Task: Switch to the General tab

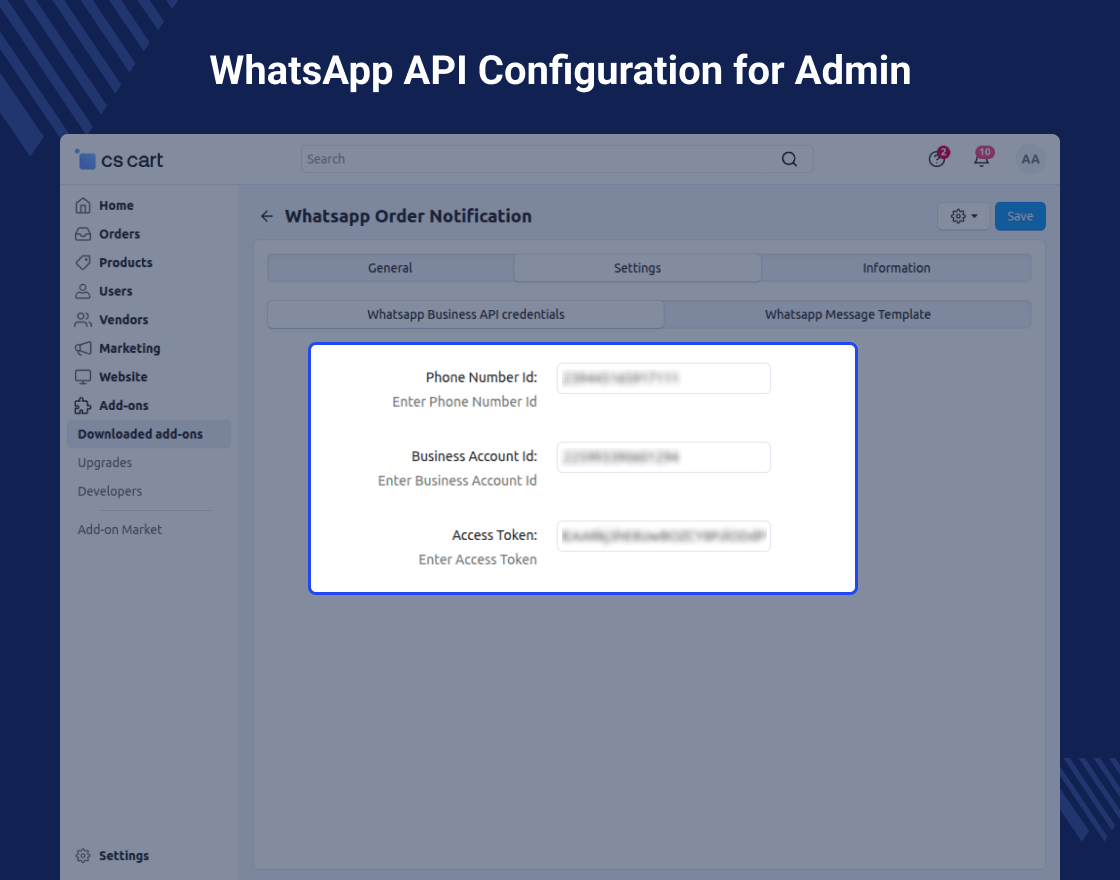Action: pos(390,268)
